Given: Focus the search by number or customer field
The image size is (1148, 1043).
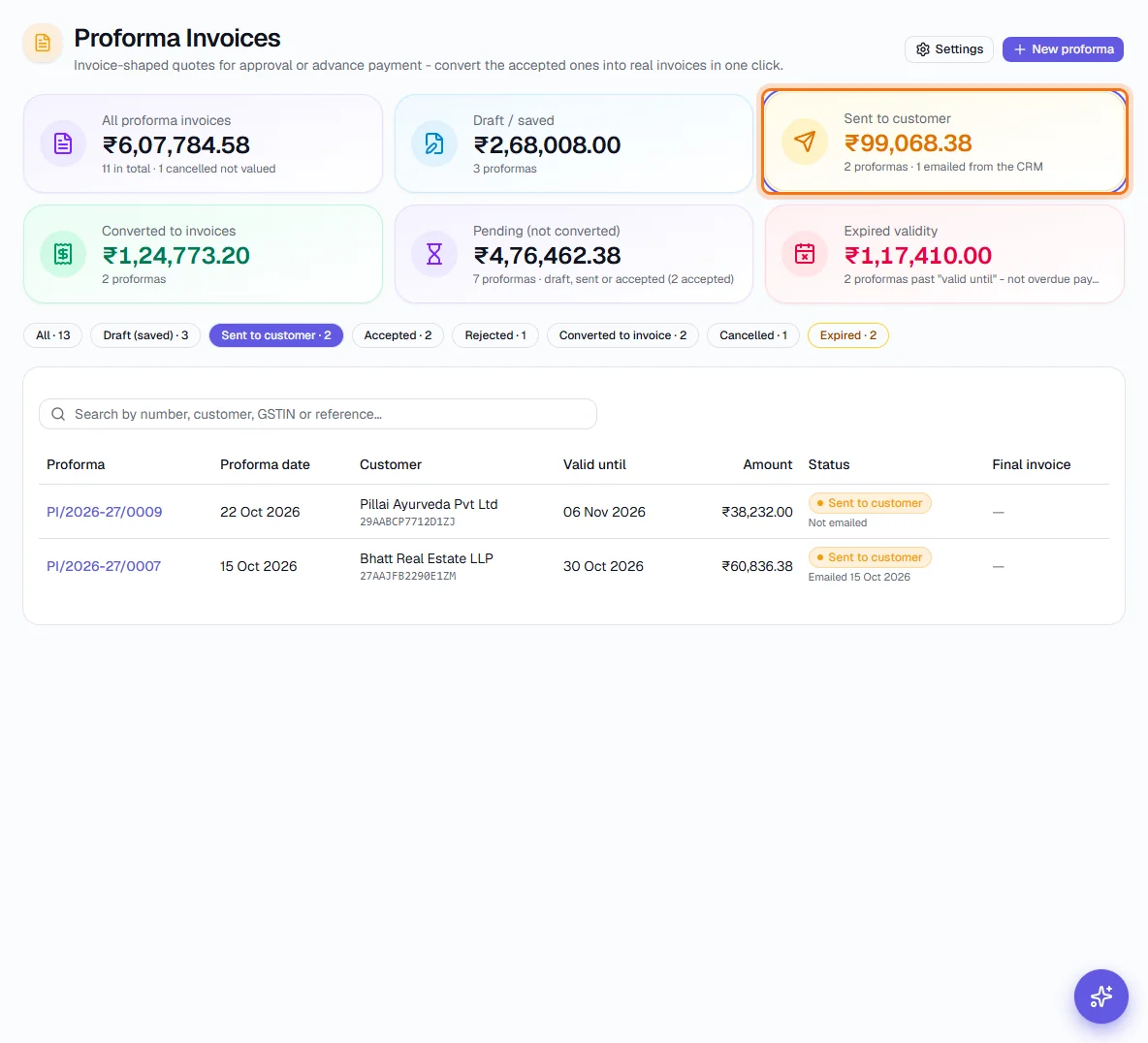Looking at the screenshot, I should coord(318,414).
